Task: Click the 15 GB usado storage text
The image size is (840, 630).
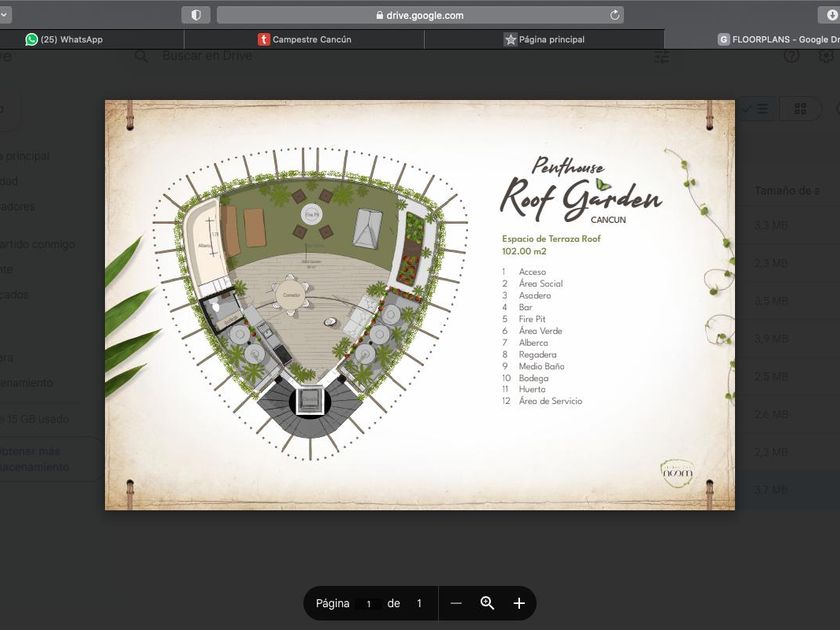Action: point(35,419)
